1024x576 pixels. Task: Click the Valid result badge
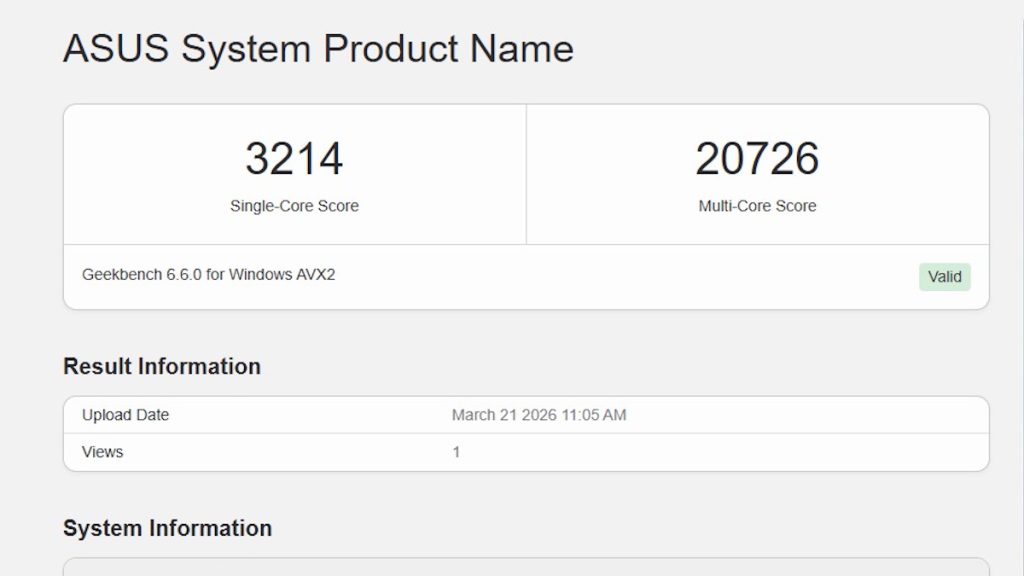[x=944, y=276]
